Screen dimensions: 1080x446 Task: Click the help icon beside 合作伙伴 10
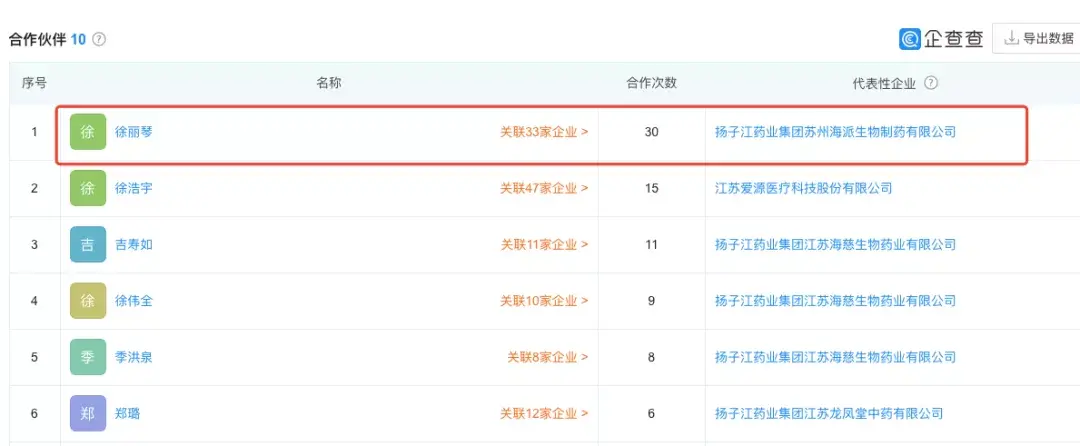coord(99,40)
